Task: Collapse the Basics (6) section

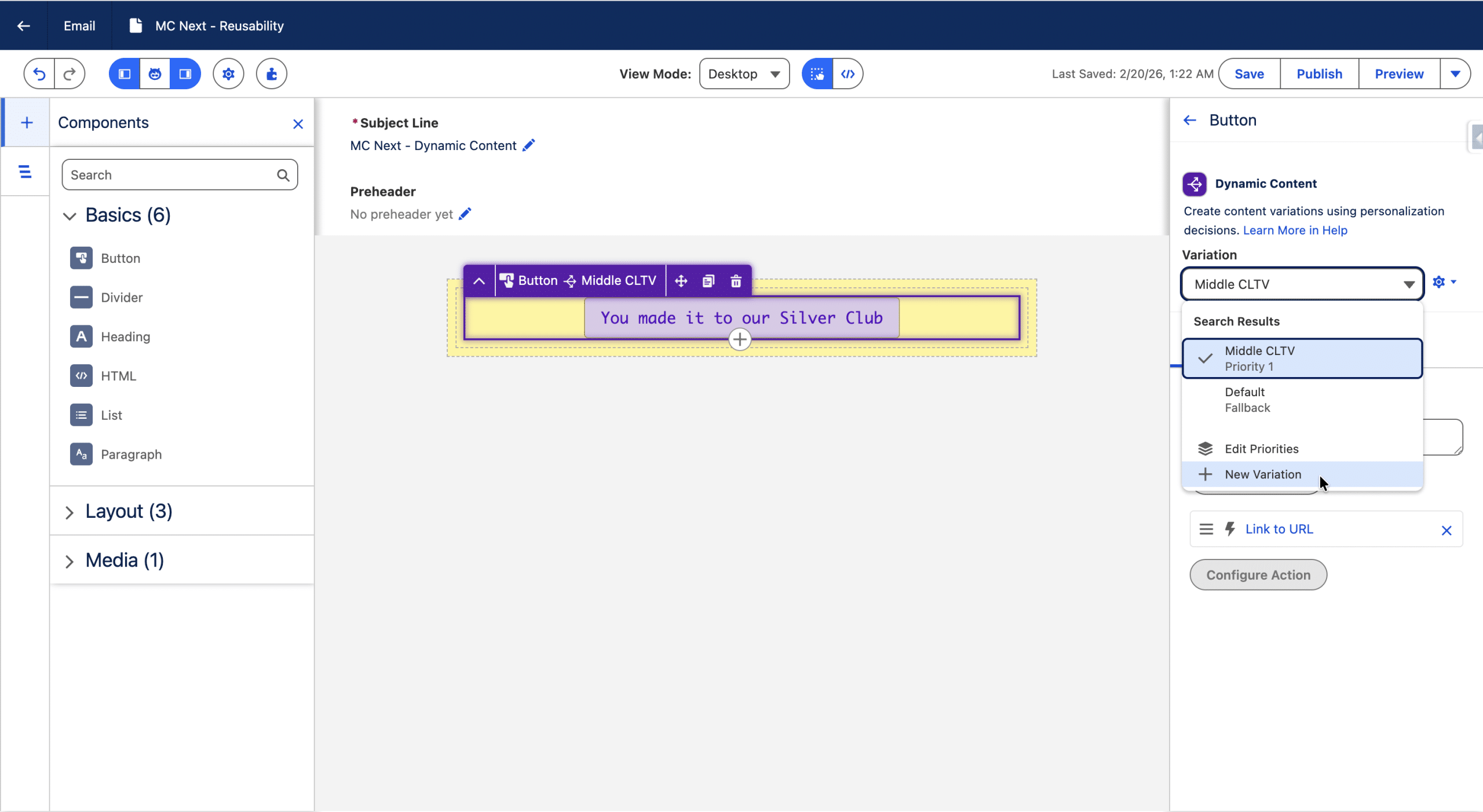Action: (70, 216)
